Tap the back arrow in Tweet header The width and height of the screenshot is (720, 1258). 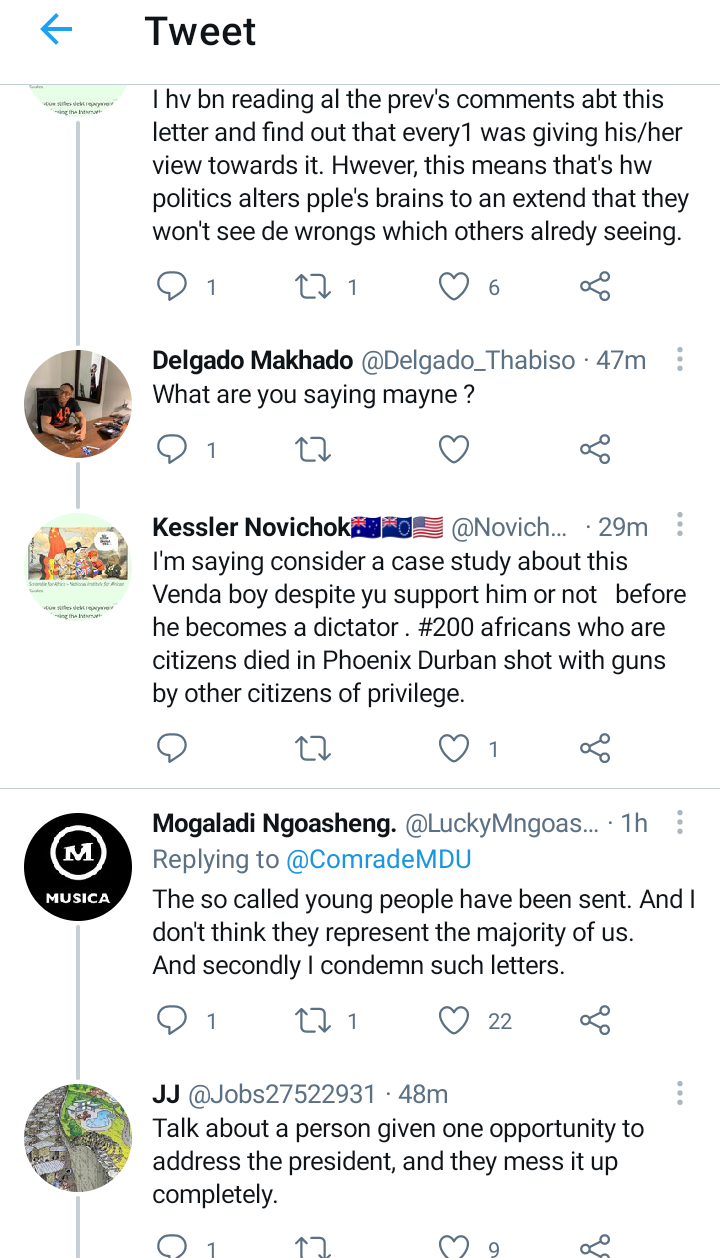57,31
